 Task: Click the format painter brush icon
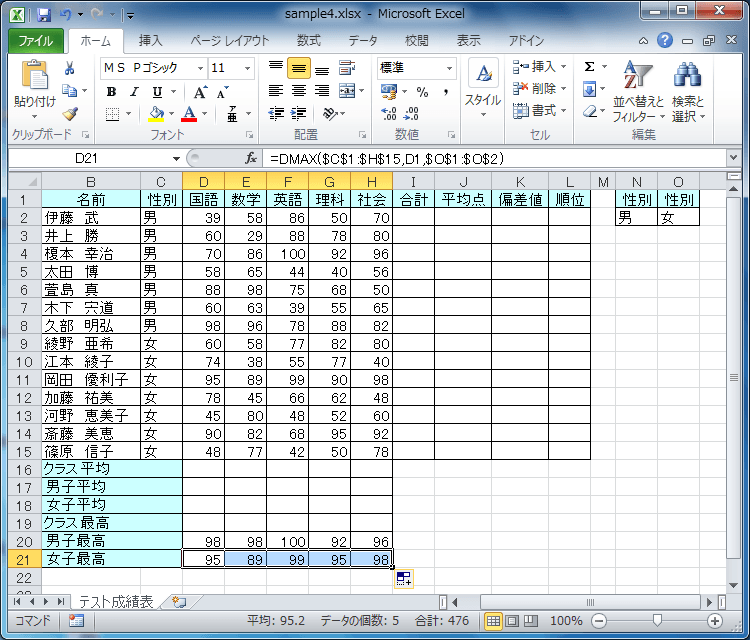click(x=70, y=114)
